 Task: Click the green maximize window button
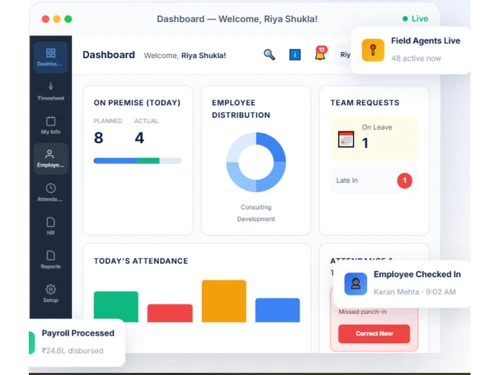(x=68, y=19)
